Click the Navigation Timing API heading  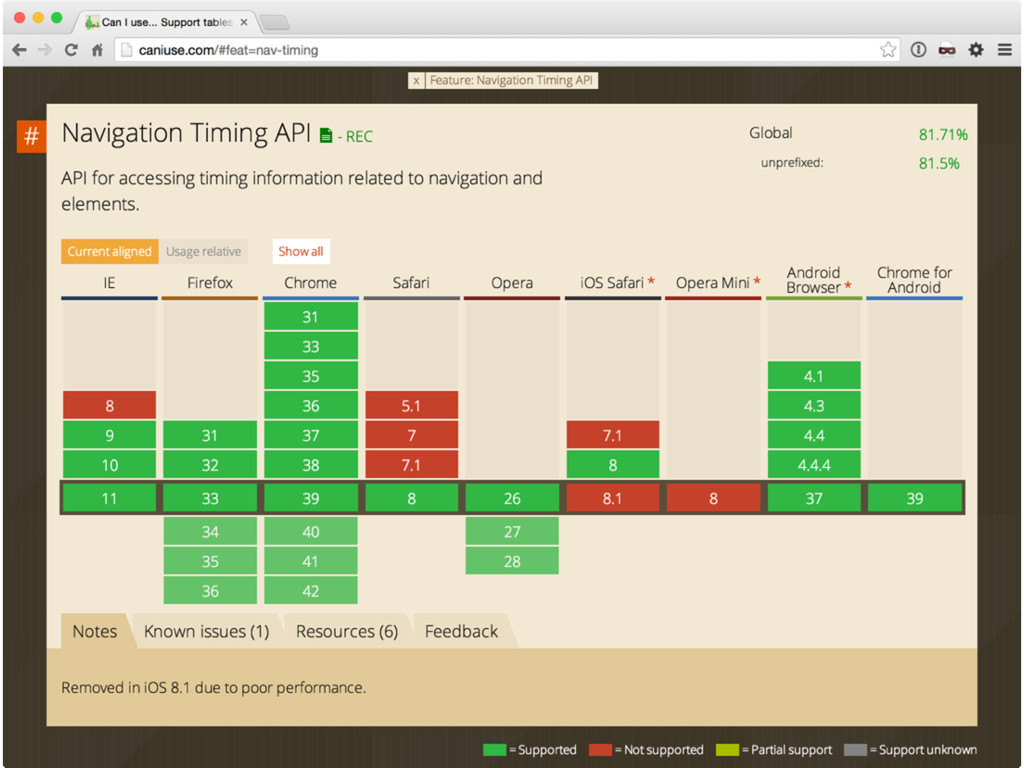(x=186, y=133)
